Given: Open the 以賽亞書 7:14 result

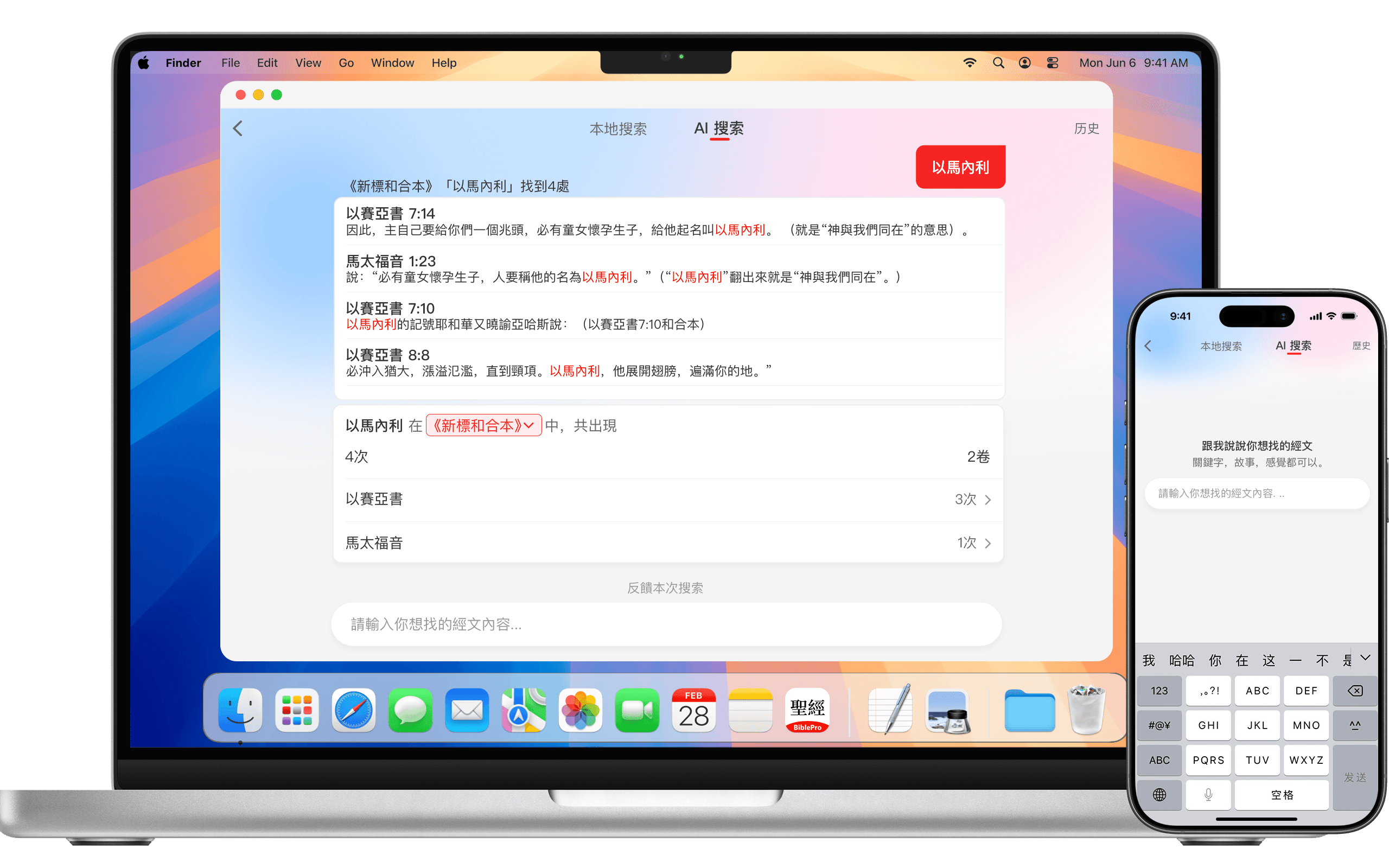Looking at the screenshot, I should click(x=669, y=221).
